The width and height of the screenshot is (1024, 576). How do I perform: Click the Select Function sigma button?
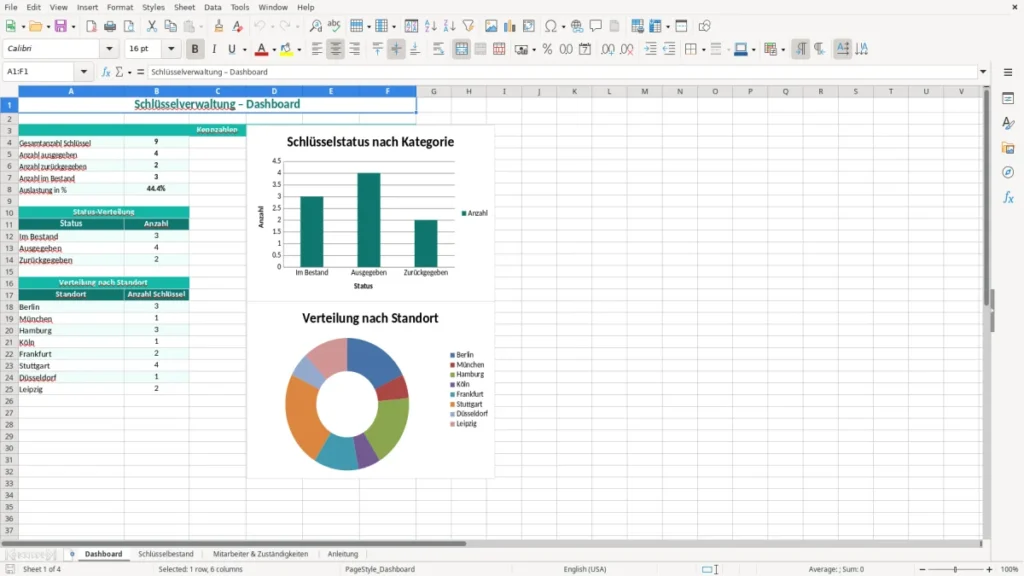(119, 72)
